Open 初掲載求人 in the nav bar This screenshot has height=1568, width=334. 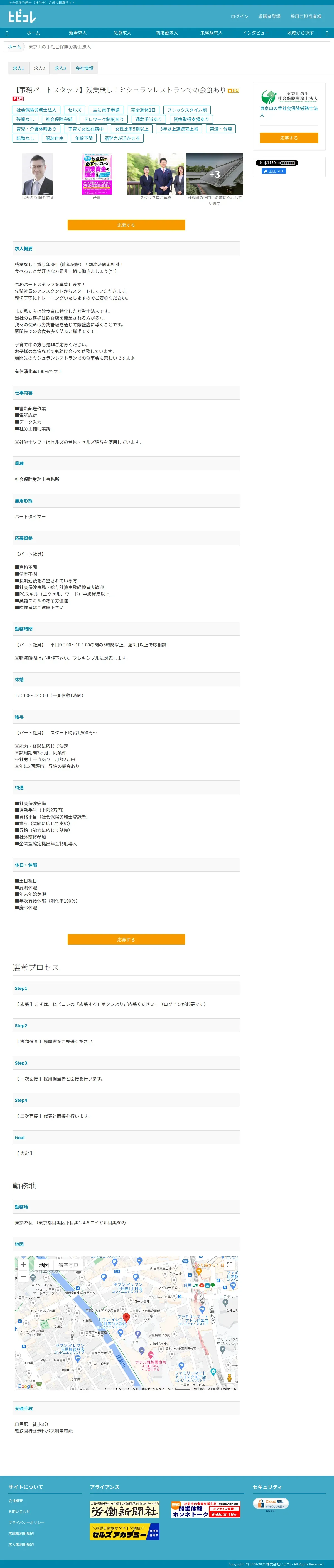[x=167, y=33]
